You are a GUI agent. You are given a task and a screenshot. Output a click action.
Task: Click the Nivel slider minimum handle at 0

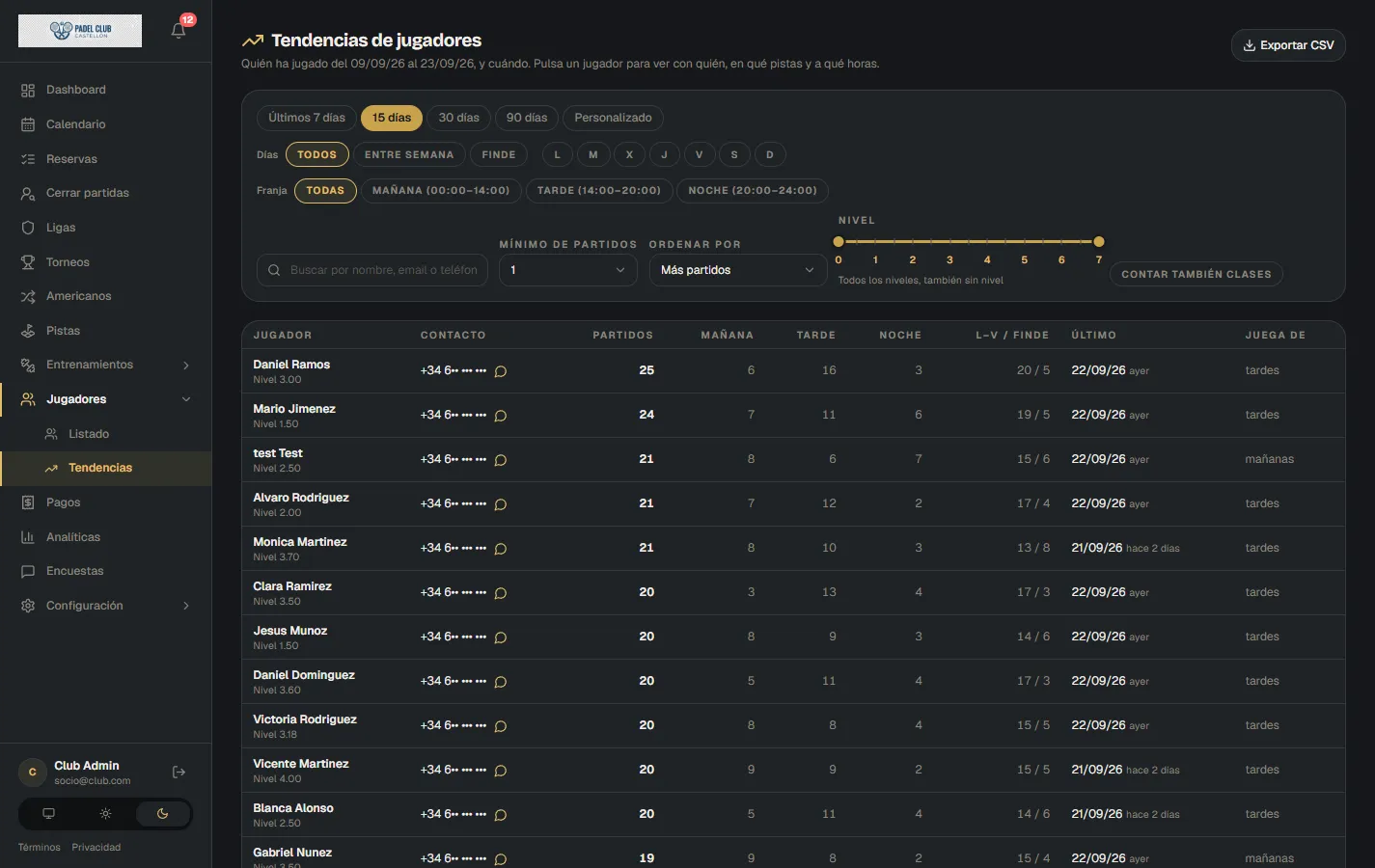pos(839,241)
